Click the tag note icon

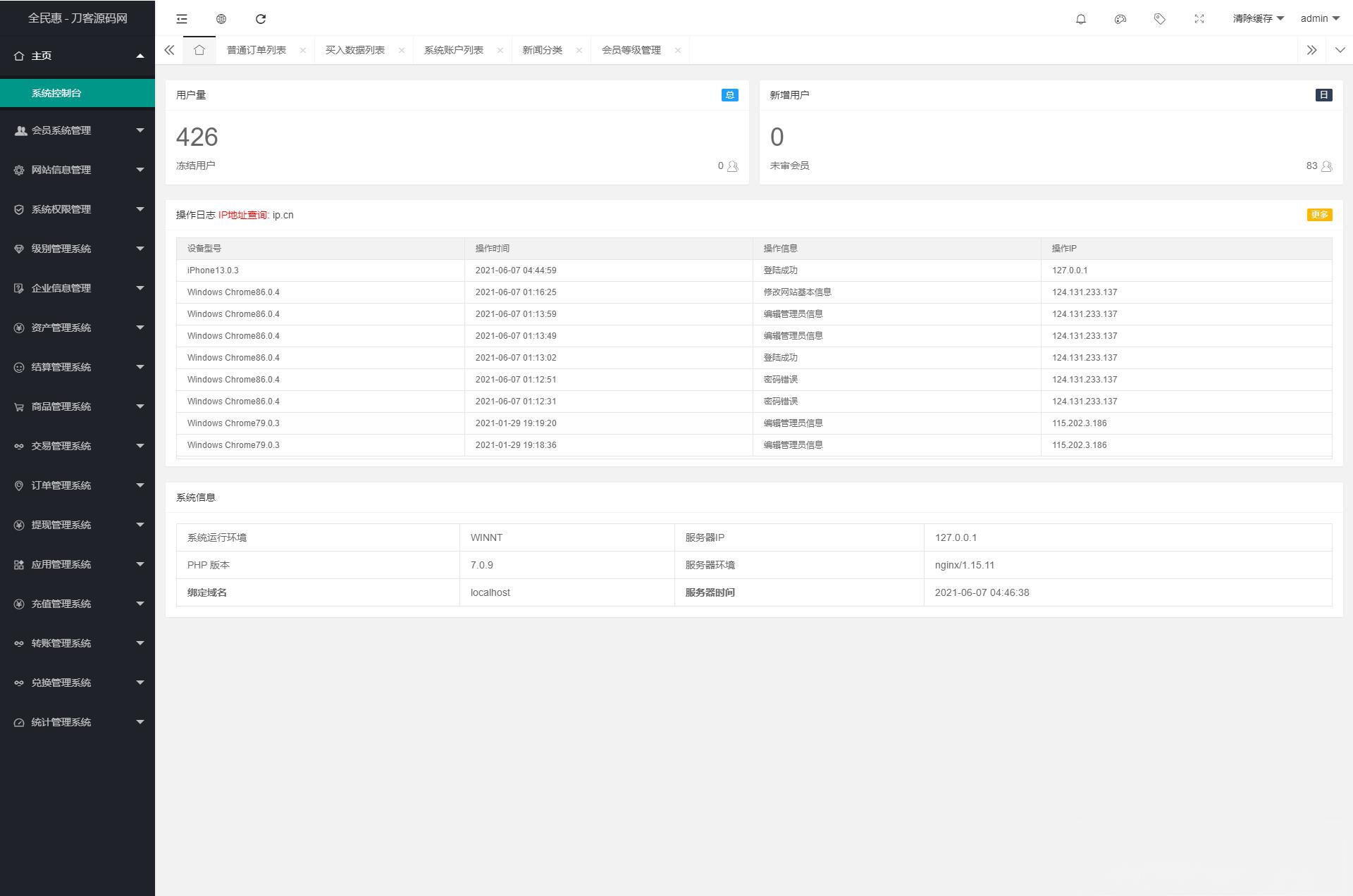pos(1160,19)
